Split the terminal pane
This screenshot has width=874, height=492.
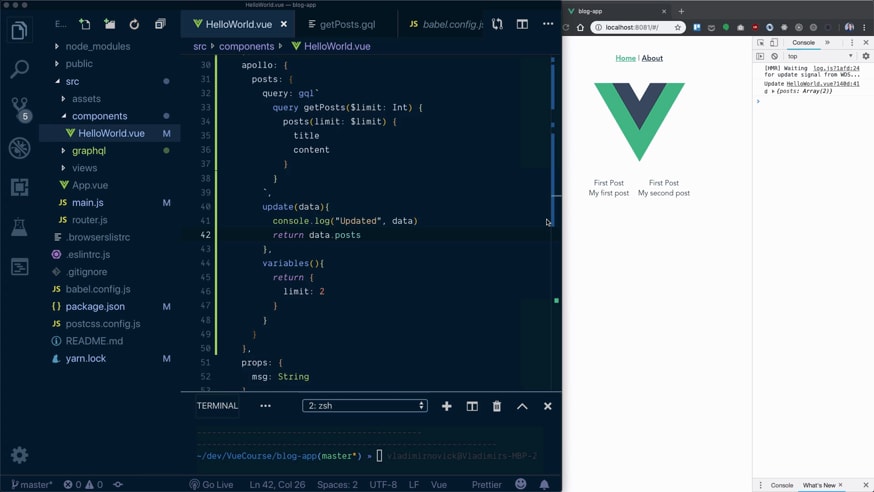pyautogui.click(x=472, y=406)
